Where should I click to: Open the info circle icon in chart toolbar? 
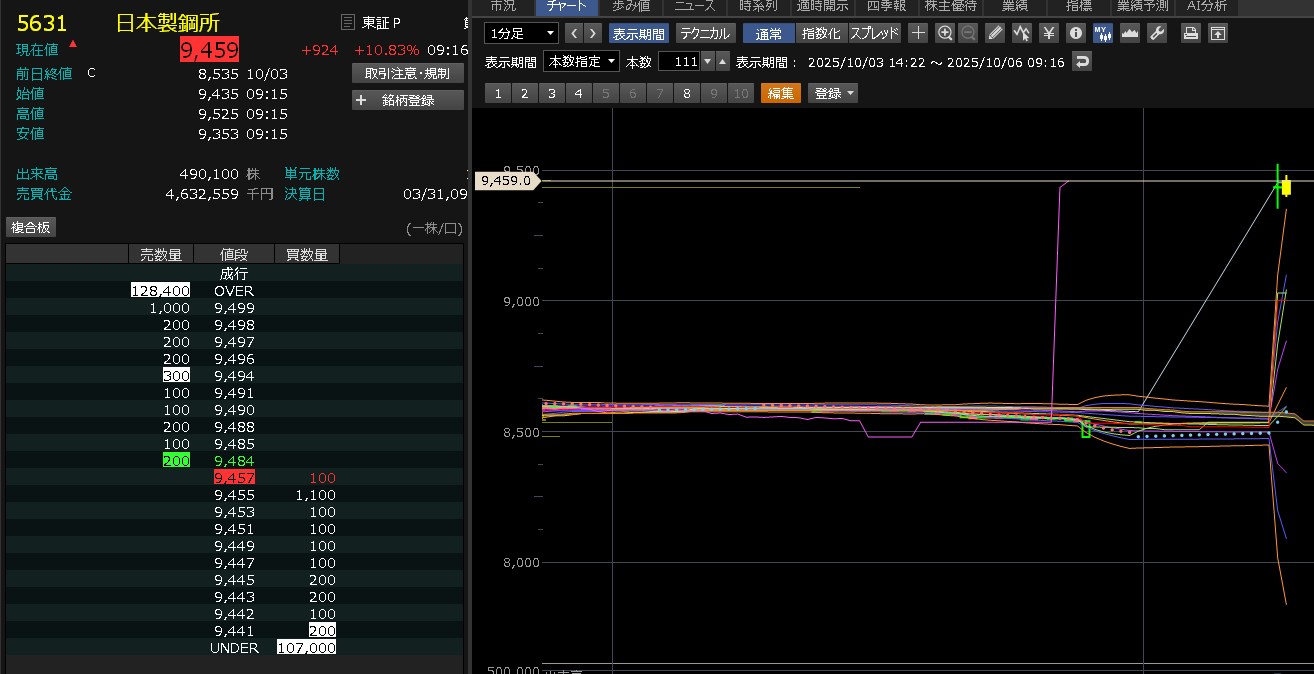pyautogui.click(x=1076, y=33)
